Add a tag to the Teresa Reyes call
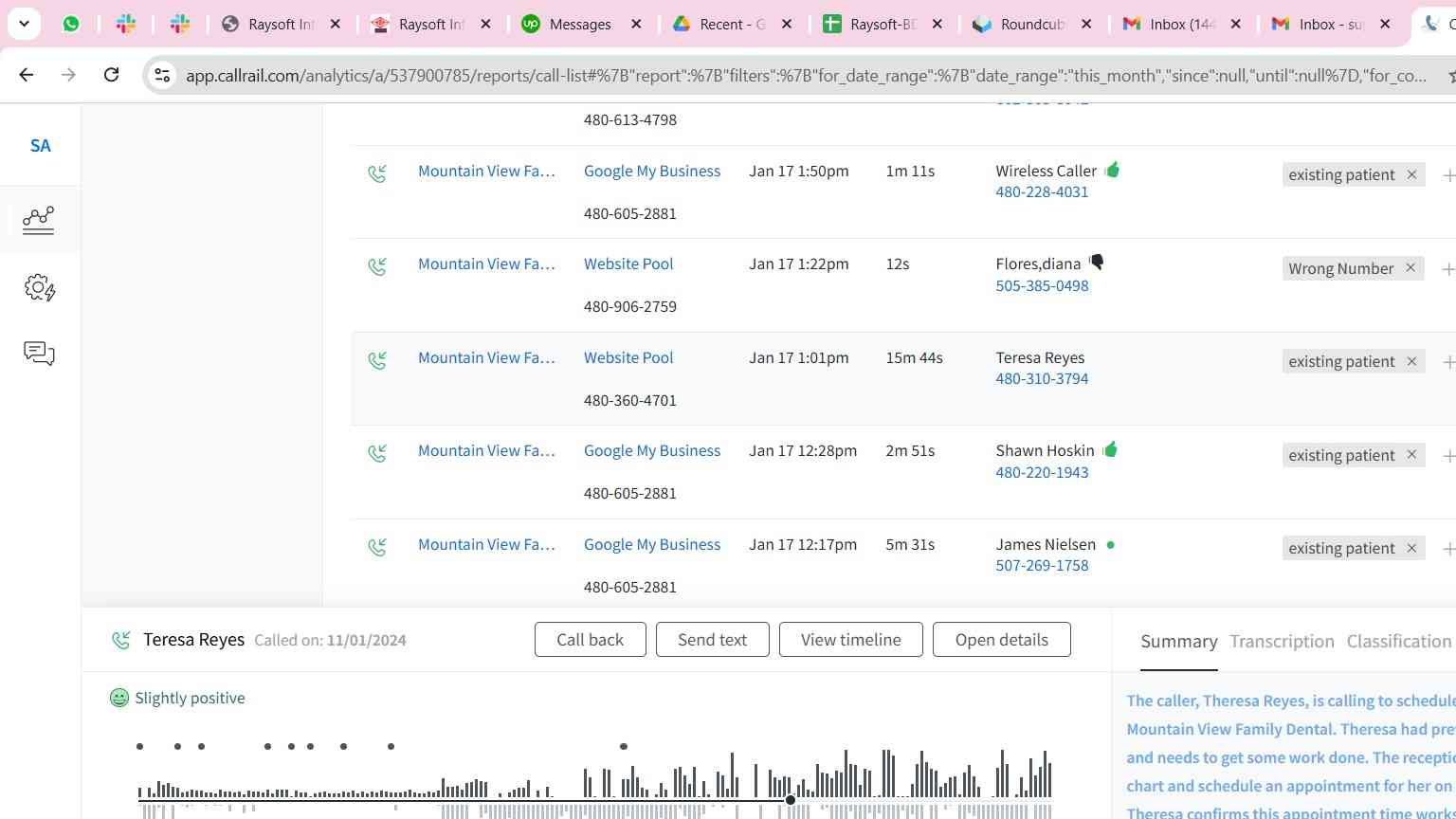 coord(1447,362)
